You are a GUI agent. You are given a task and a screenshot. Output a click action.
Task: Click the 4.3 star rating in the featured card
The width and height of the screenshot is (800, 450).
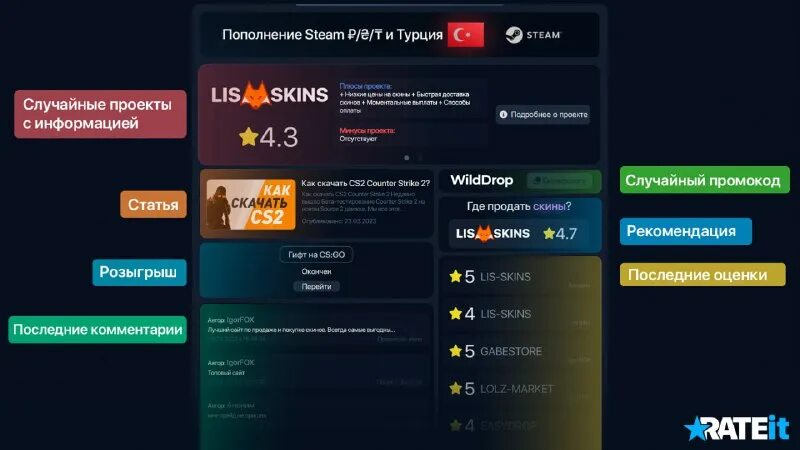click(268, 137)
